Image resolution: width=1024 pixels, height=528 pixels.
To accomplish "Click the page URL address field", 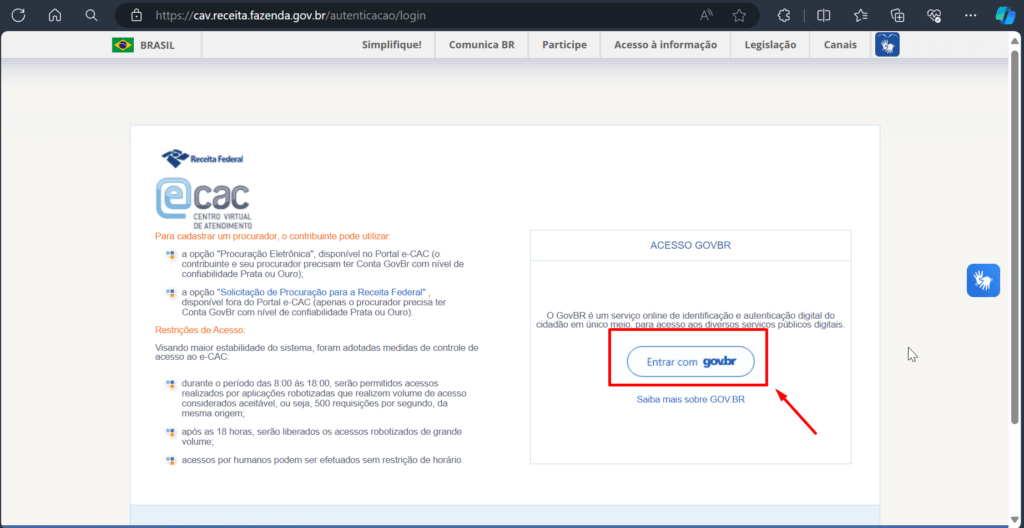I will point(400,16).
